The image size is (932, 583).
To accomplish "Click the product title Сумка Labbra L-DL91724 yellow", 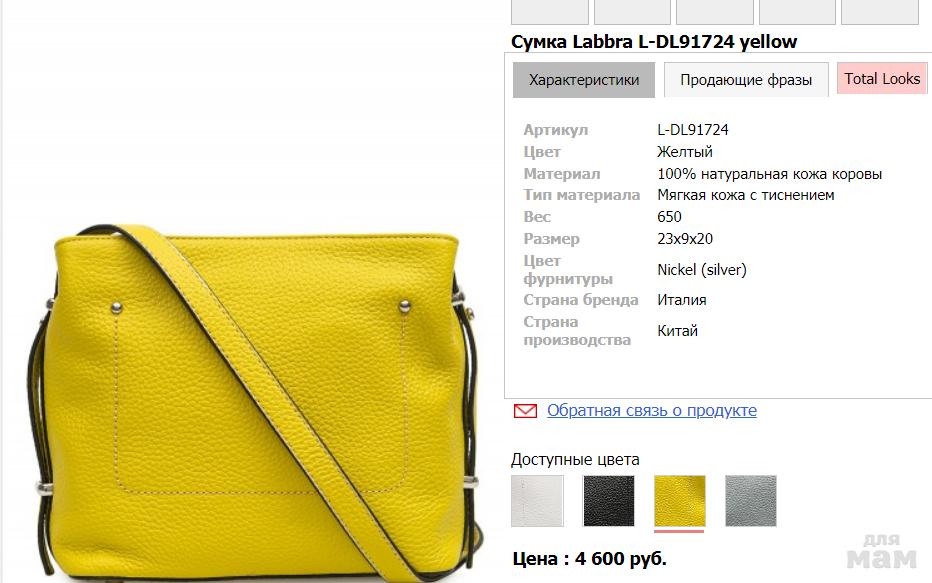I will pyautogui.click(x=654, y=42).
